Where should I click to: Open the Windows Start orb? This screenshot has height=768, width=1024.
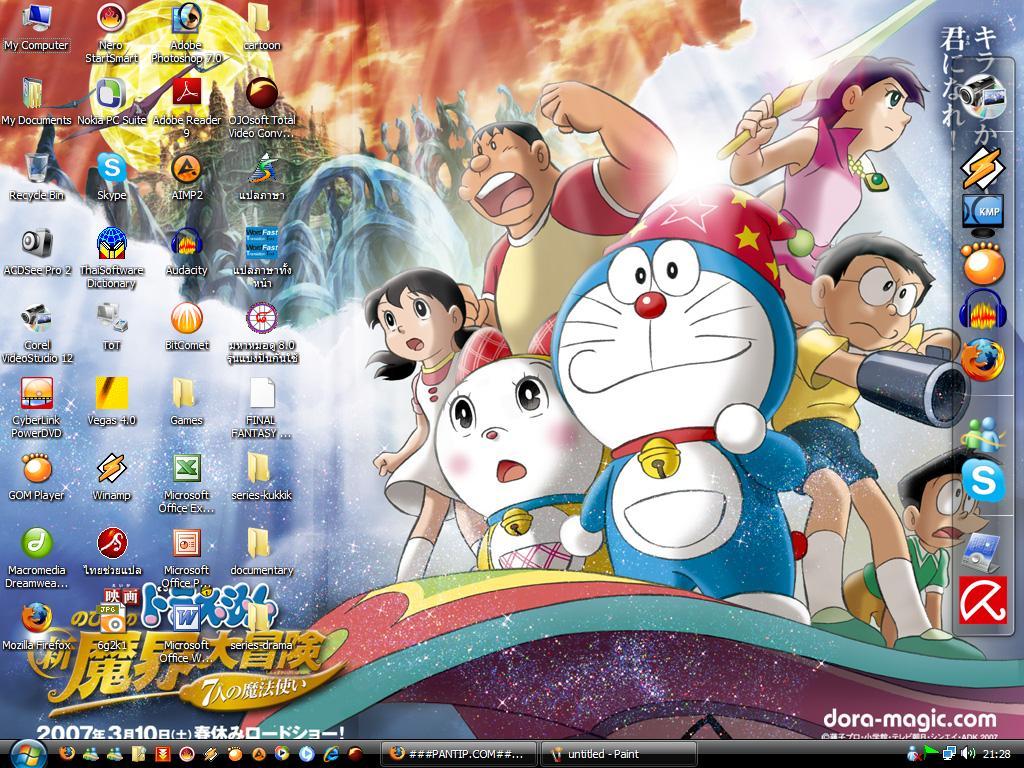click(27, 754)
